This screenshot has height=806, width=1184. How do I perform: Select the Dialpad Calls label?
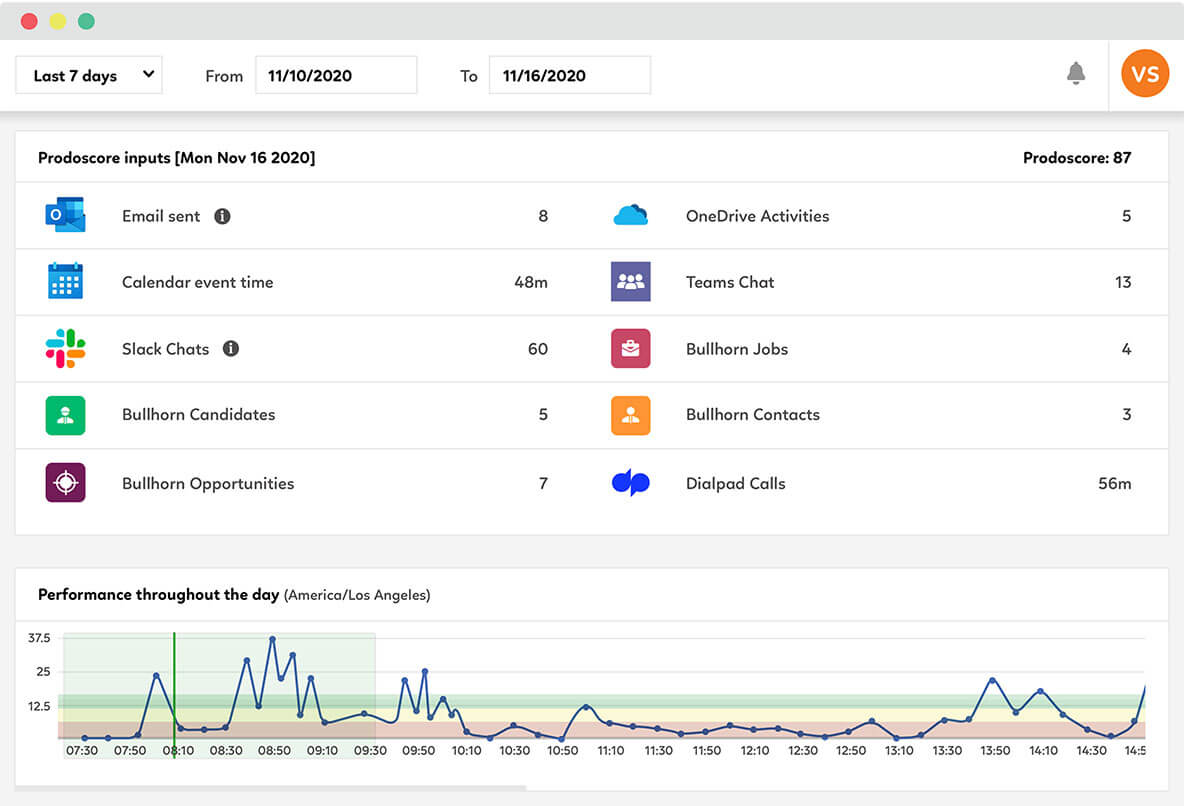tap(735, 483)
